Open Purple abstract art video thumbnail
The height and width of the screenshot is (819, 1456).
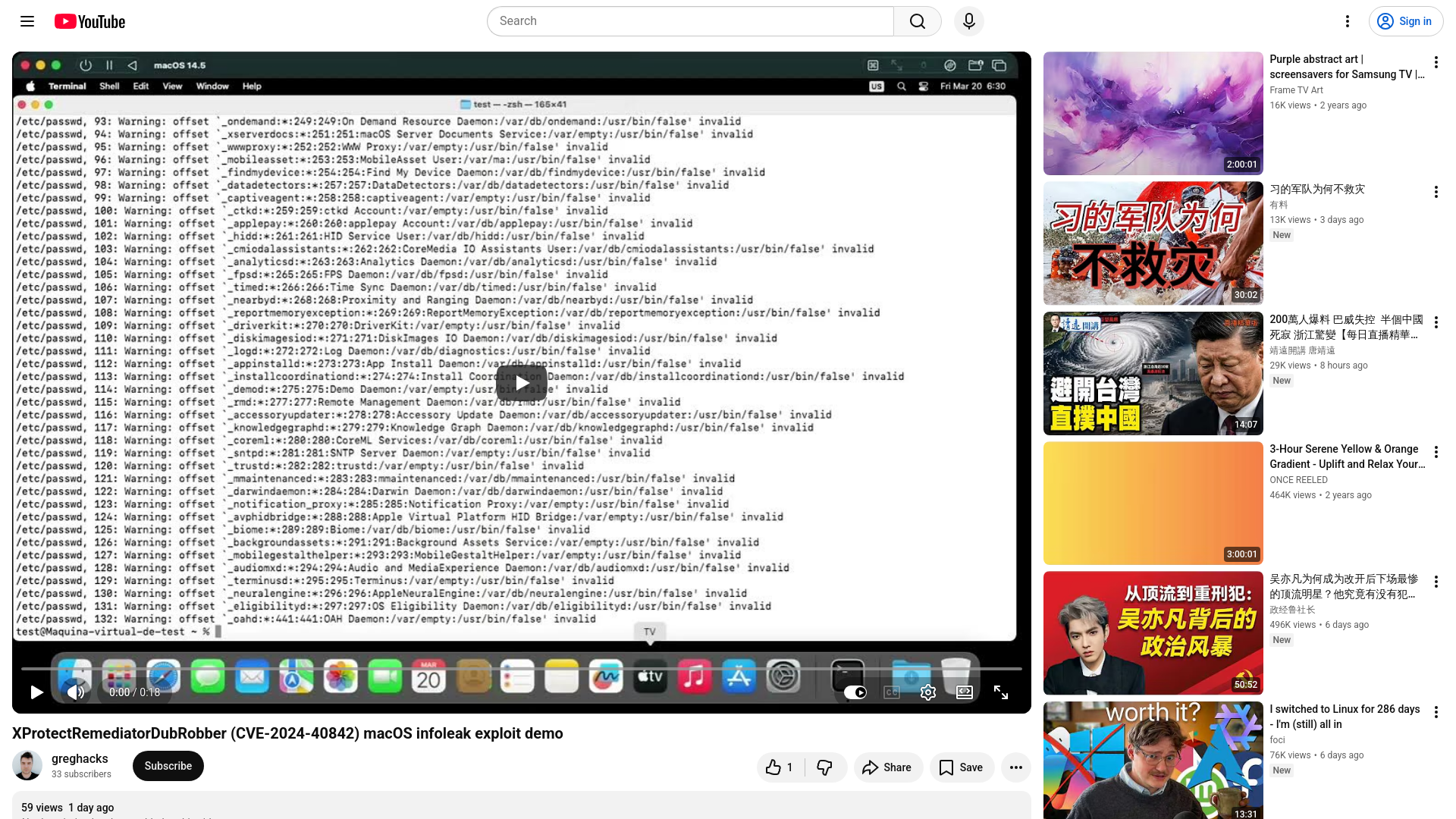coord(1153,113)
